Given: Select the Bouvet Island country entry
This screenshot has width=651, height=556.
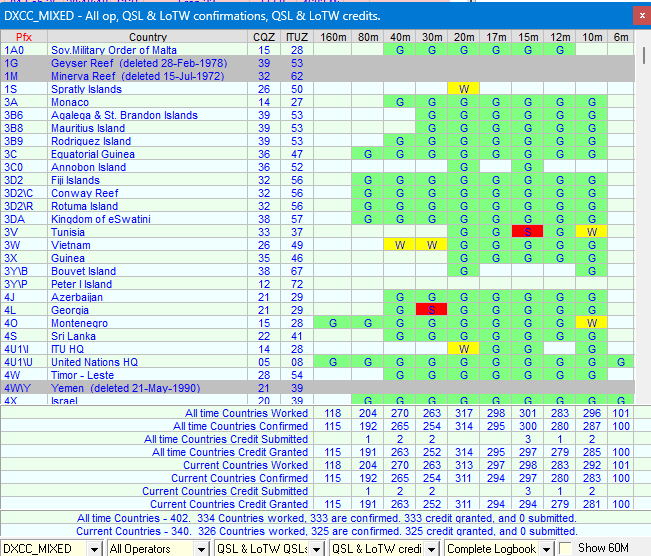Looking at the screenshot, I should [x=84, y=271].
